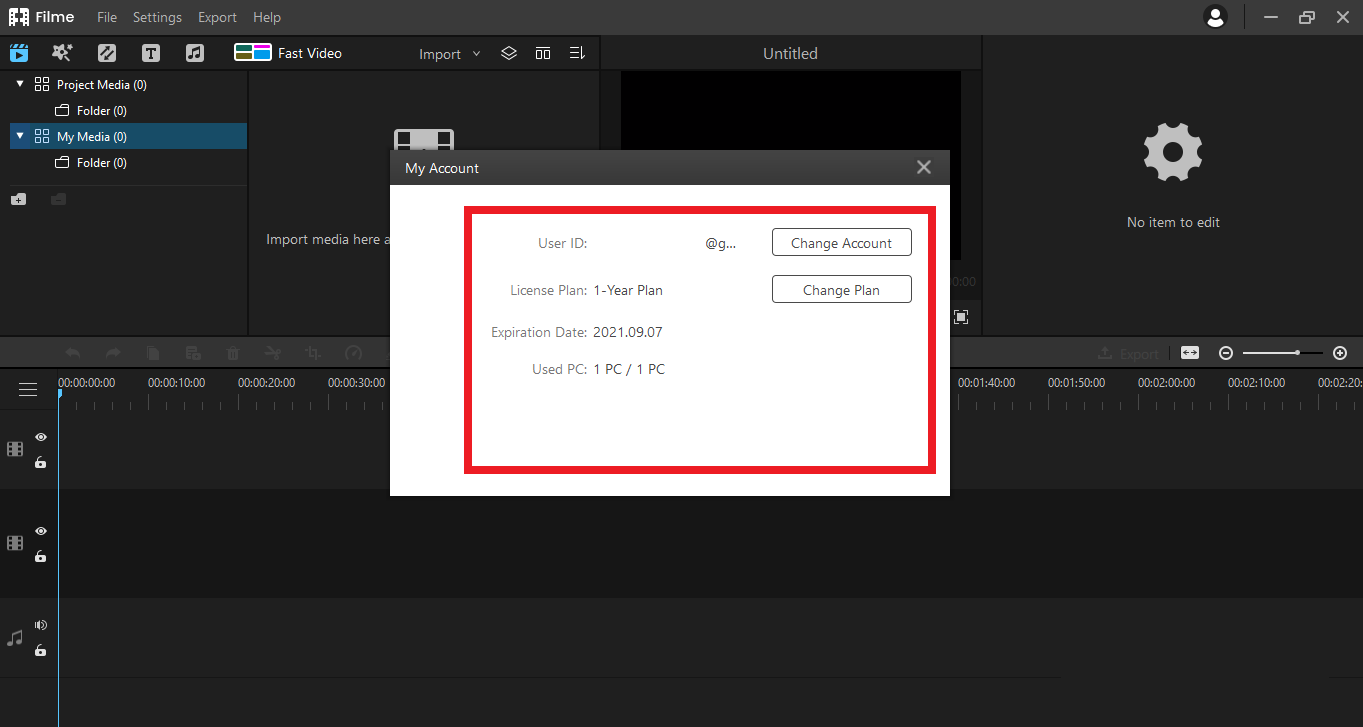Click the Fast Video mode icon
1363x727 pixels.
coord(252,52)
